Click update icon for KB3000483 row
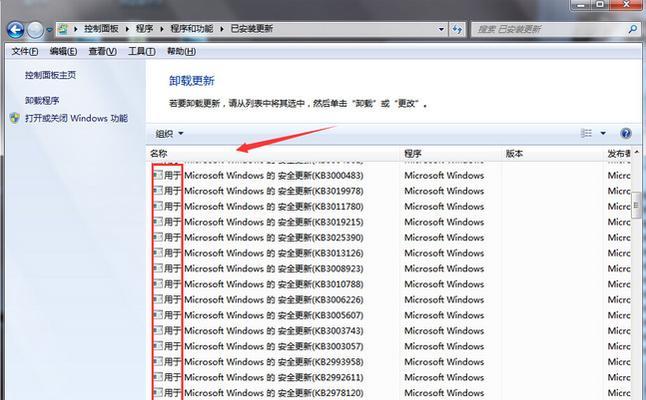646x400 pixels. pyautogui.click(x=158, y=175)
